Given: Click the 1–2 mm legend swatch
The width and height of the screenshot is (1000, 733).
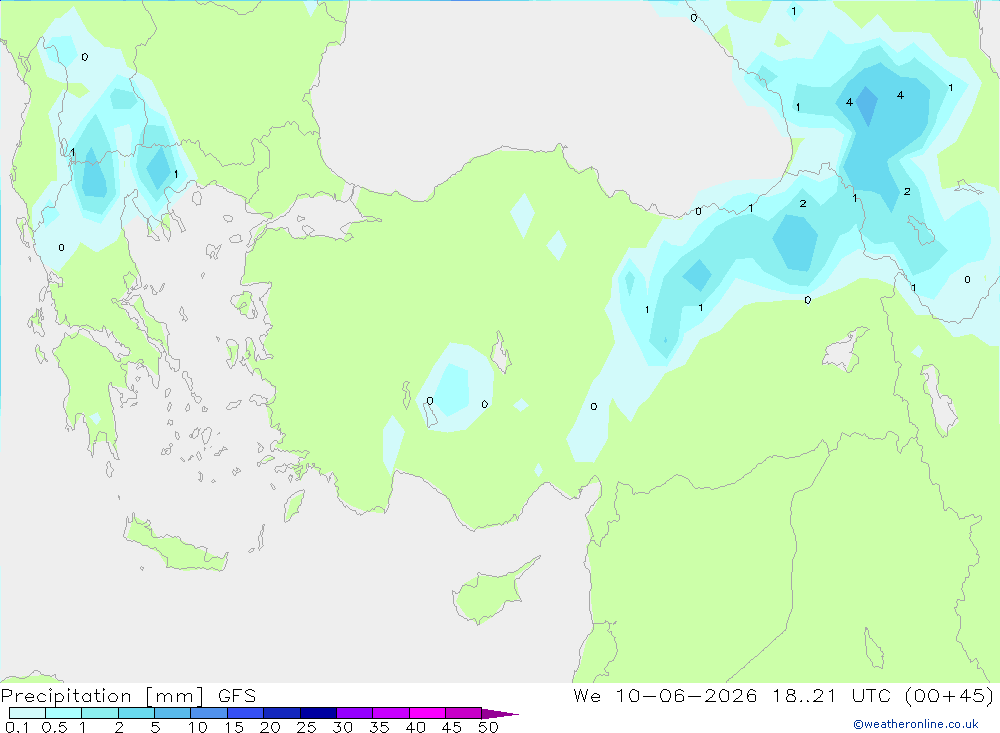Looking at the screenshot, I should (x=100, y=713).
